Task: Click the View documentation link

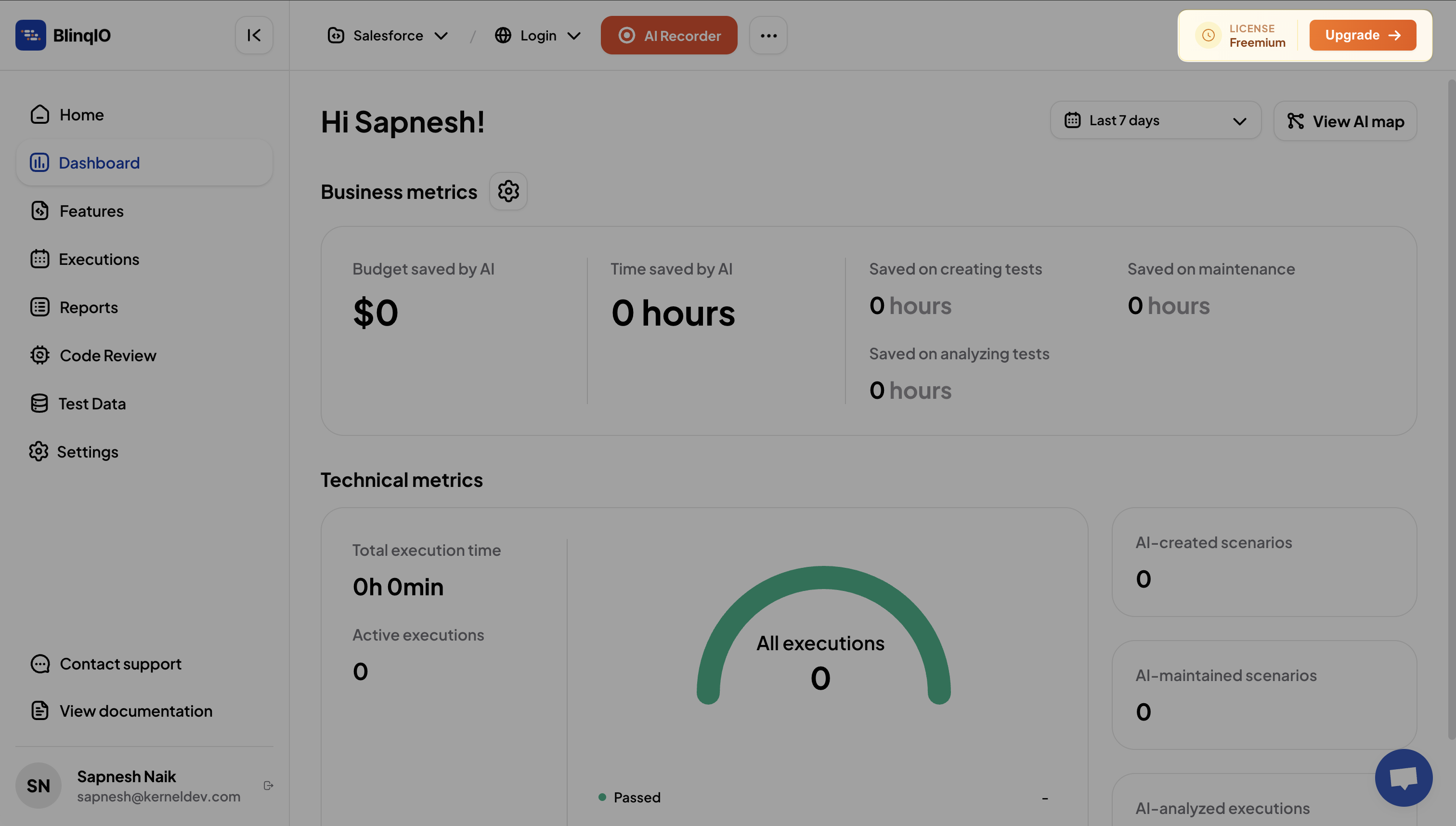Action: click(x=135, y=711)
